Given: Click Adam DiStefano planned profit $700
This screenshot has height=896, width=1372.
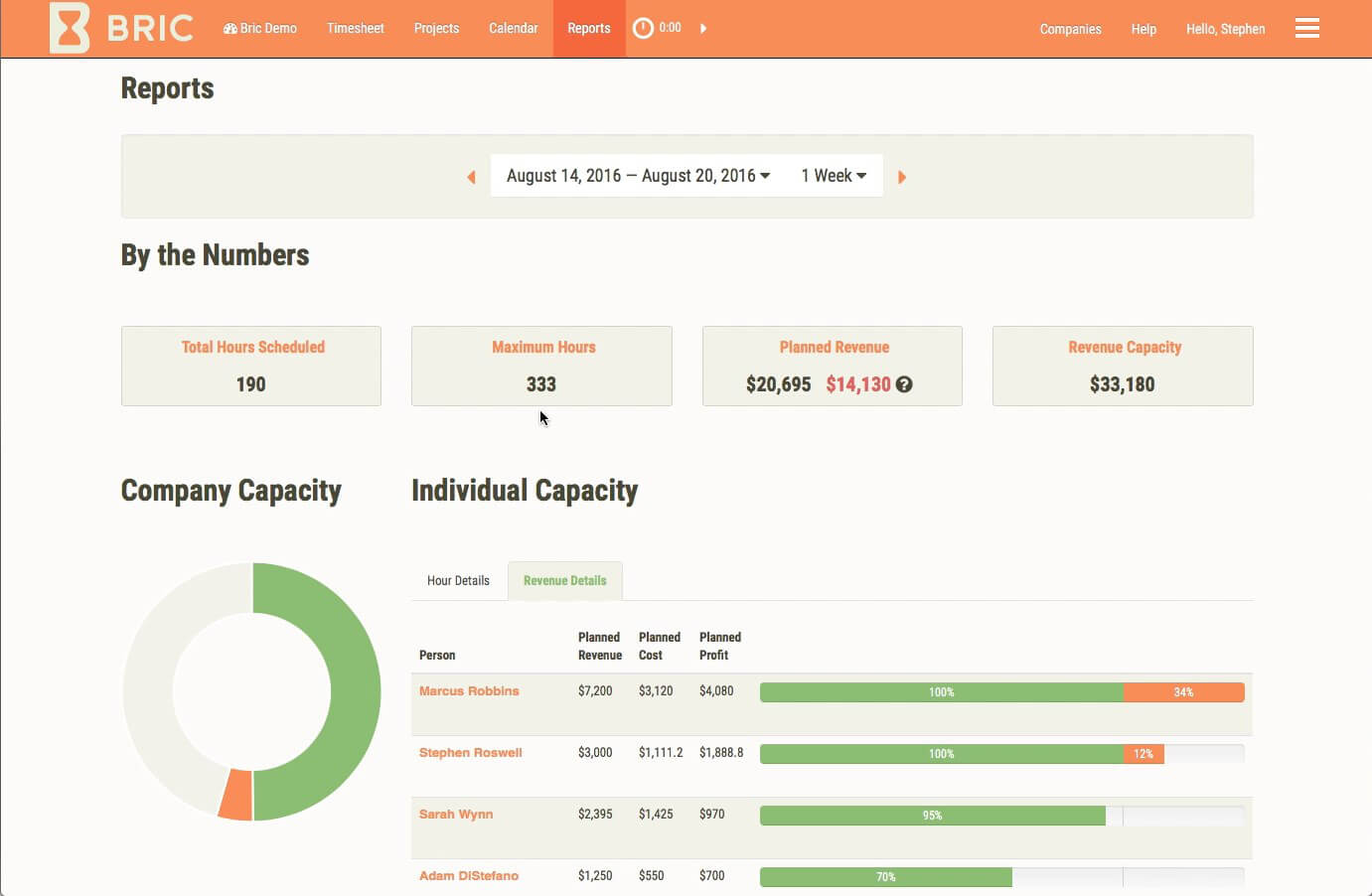Looking at the screenshot, I should coord(711,876).
